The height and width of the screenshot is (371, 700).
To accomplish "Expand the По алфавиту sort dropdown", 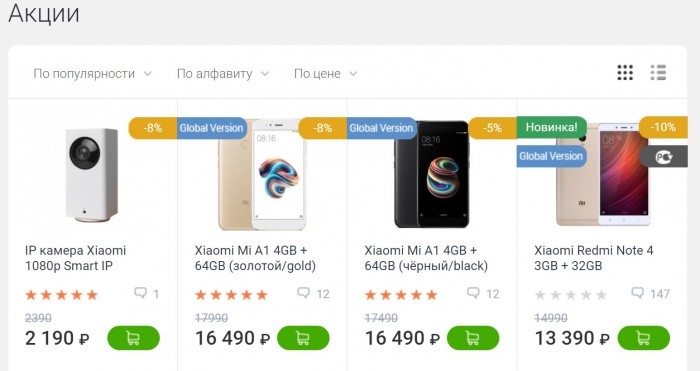I will [223, 73].
